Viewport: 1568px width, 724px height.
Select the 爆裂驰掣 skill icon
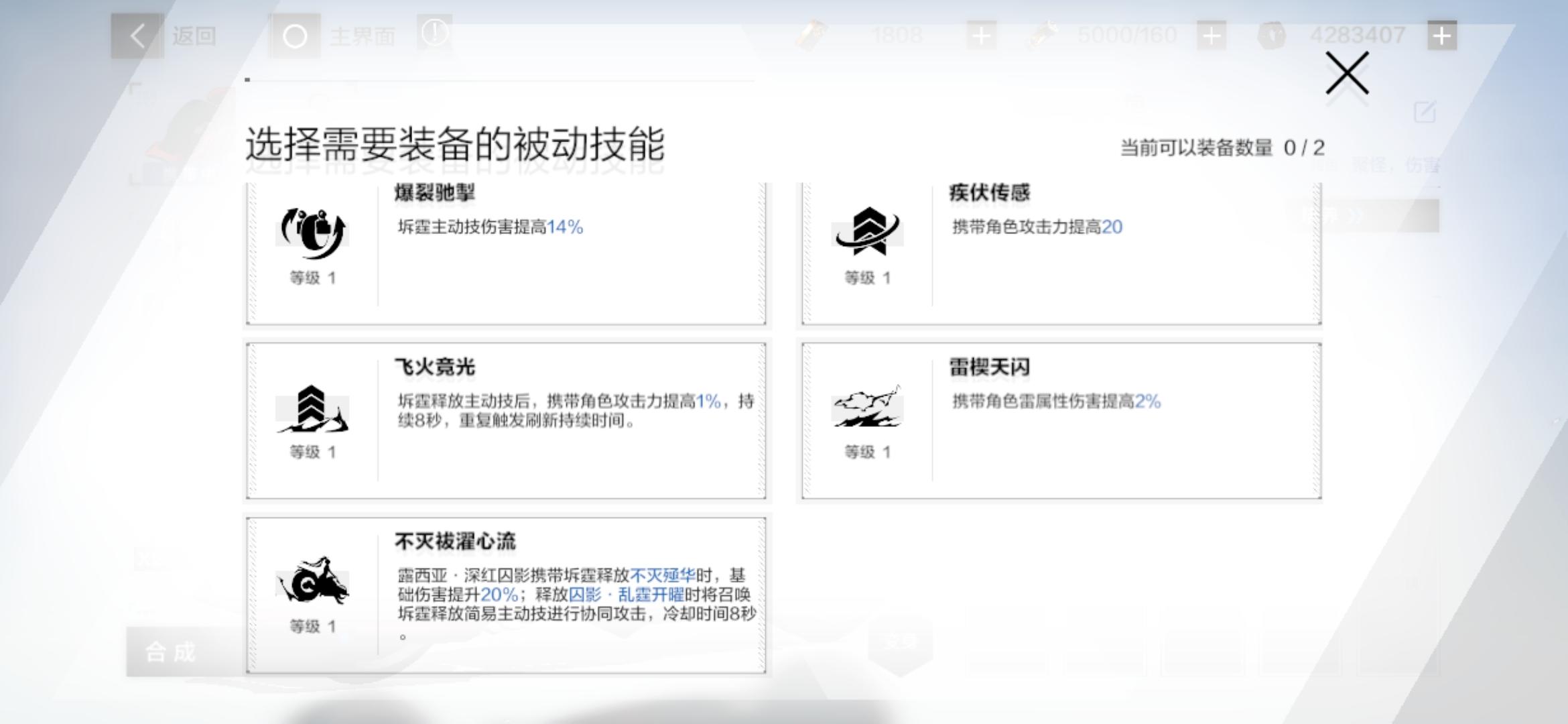(x=312, y=233)
